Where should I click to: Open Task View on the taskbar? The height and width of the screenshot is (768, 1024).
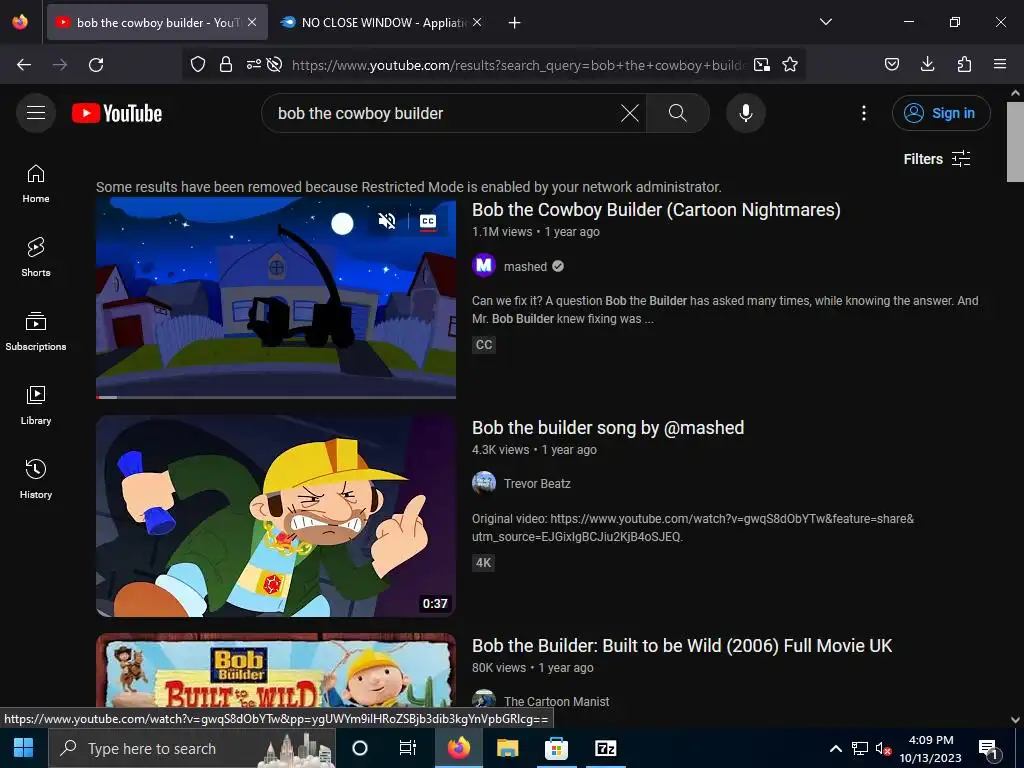click(x=408, y=748)
